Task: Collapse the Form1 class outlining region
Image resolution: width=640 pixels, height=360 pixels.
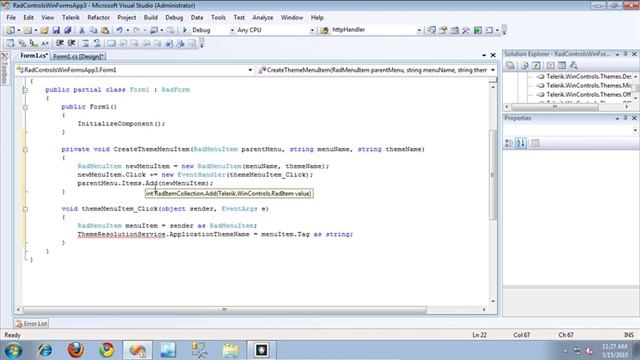Action: 25,90
